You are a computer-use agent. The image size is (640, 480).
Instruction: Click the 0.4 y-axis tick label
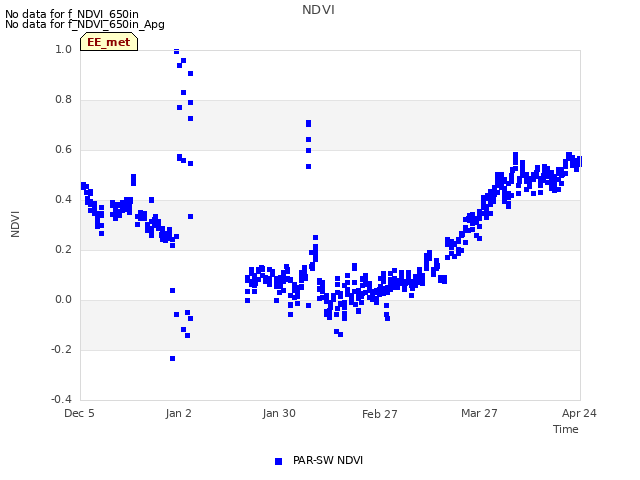point(63,200)
